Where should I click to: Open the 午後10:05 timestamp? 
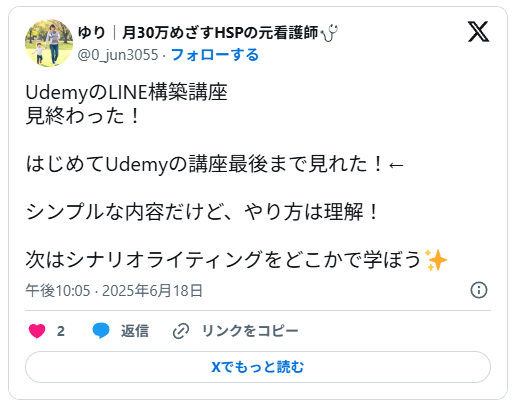[58, 290]
